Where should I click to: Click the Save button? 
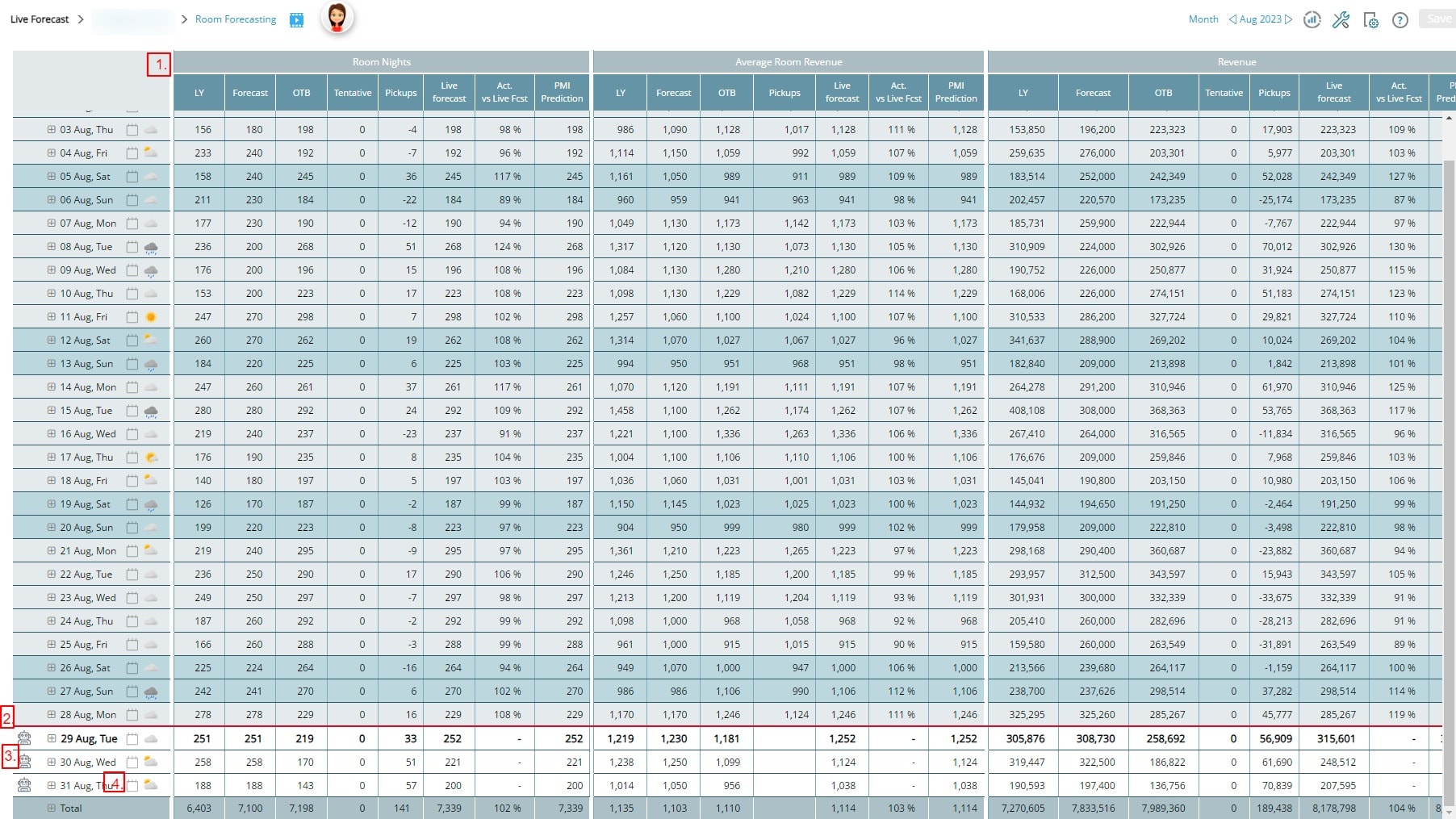(1438, 19)
